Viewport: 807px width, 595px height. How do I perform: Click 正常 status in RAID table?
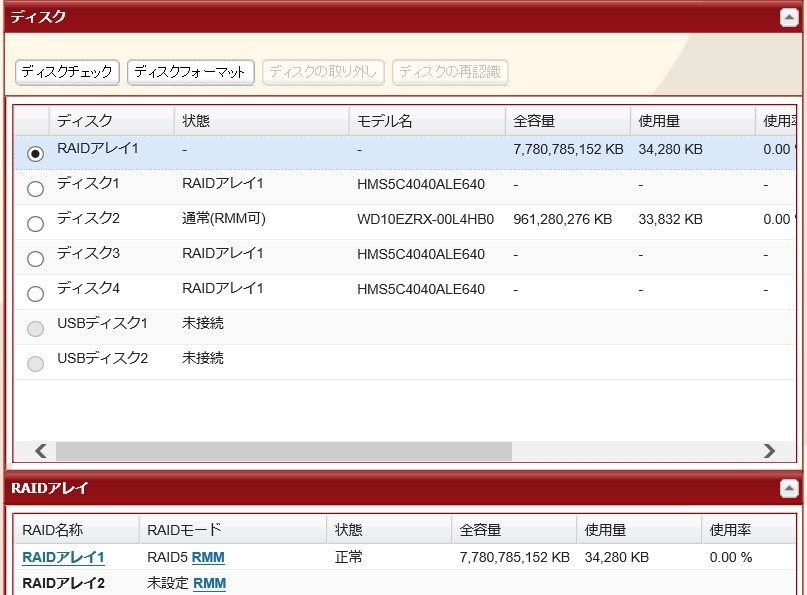point(348,557)
